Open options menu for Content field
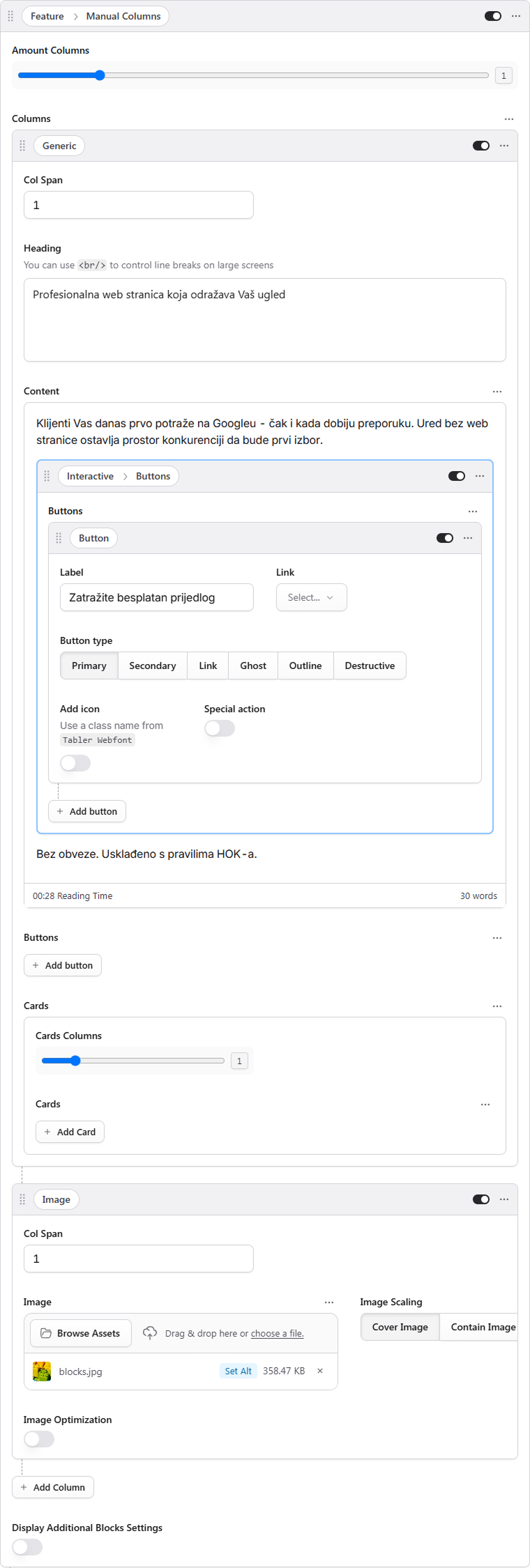Screen dimensions: 530x1568 click(497, 392)
